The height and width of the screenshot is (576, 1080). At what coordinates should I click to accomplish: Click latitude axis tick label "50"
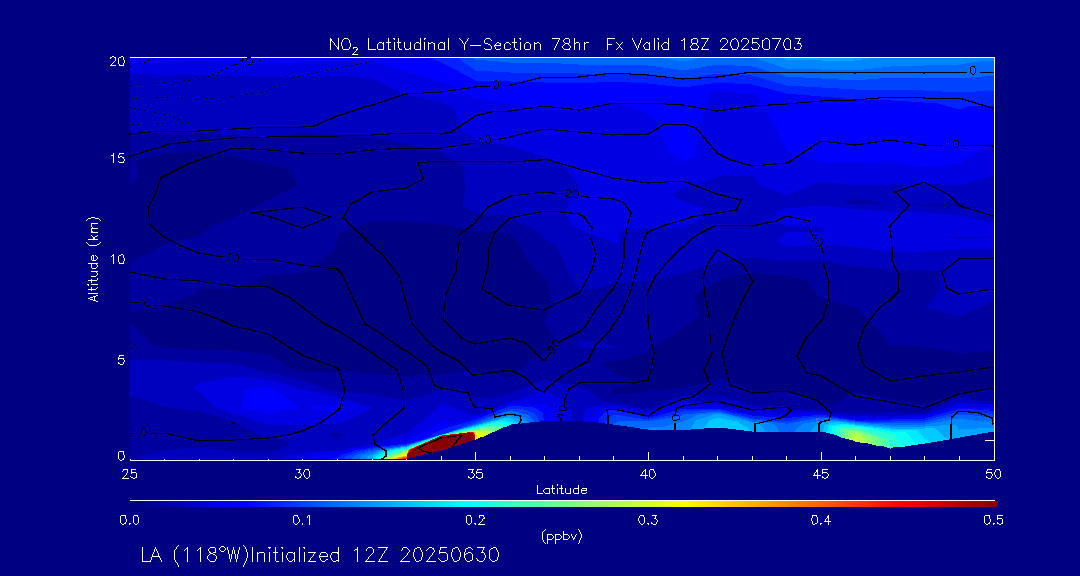(x=994, y=474)
